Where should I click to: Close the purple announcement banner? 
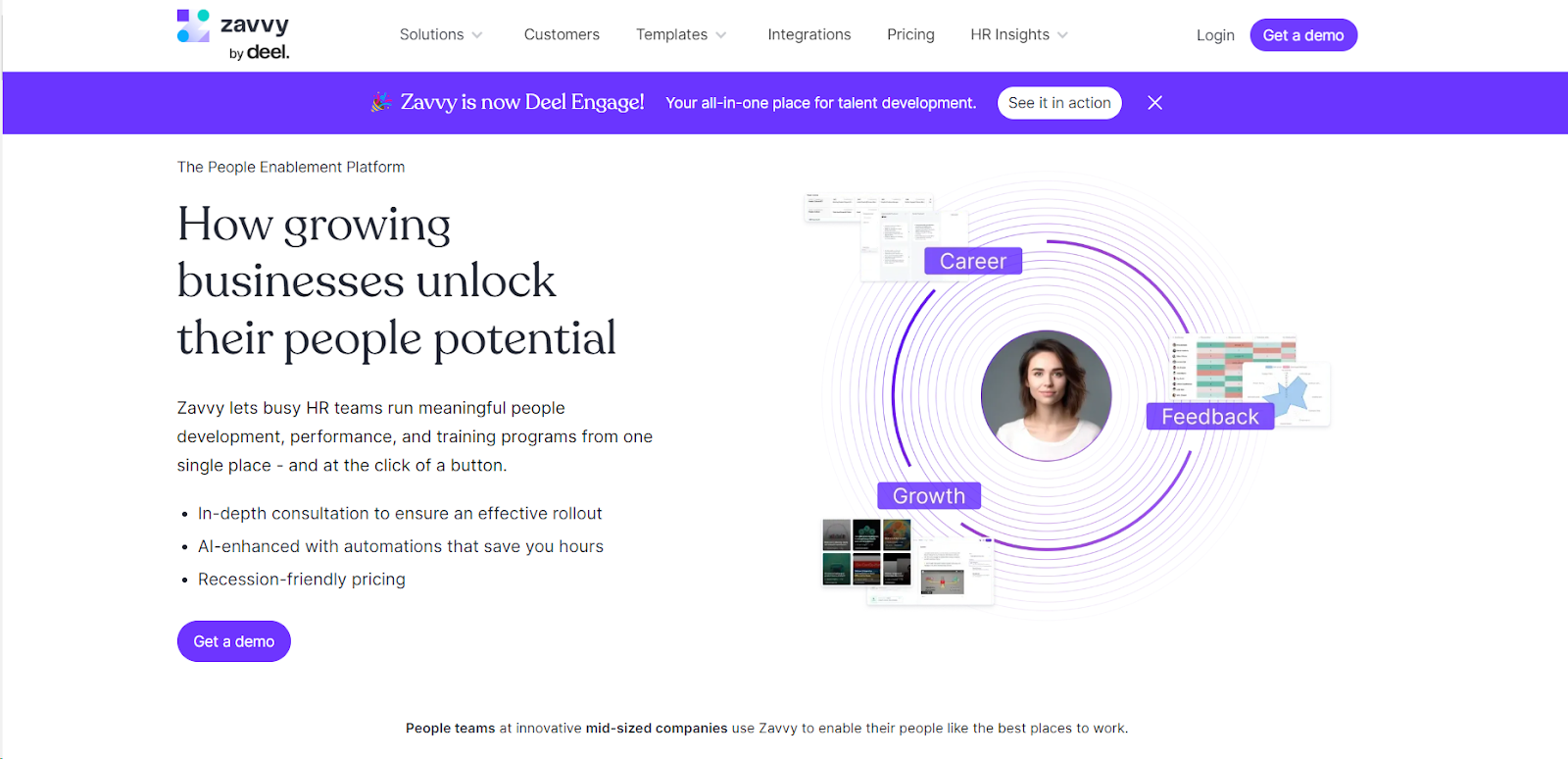(x=1155, y=103)
